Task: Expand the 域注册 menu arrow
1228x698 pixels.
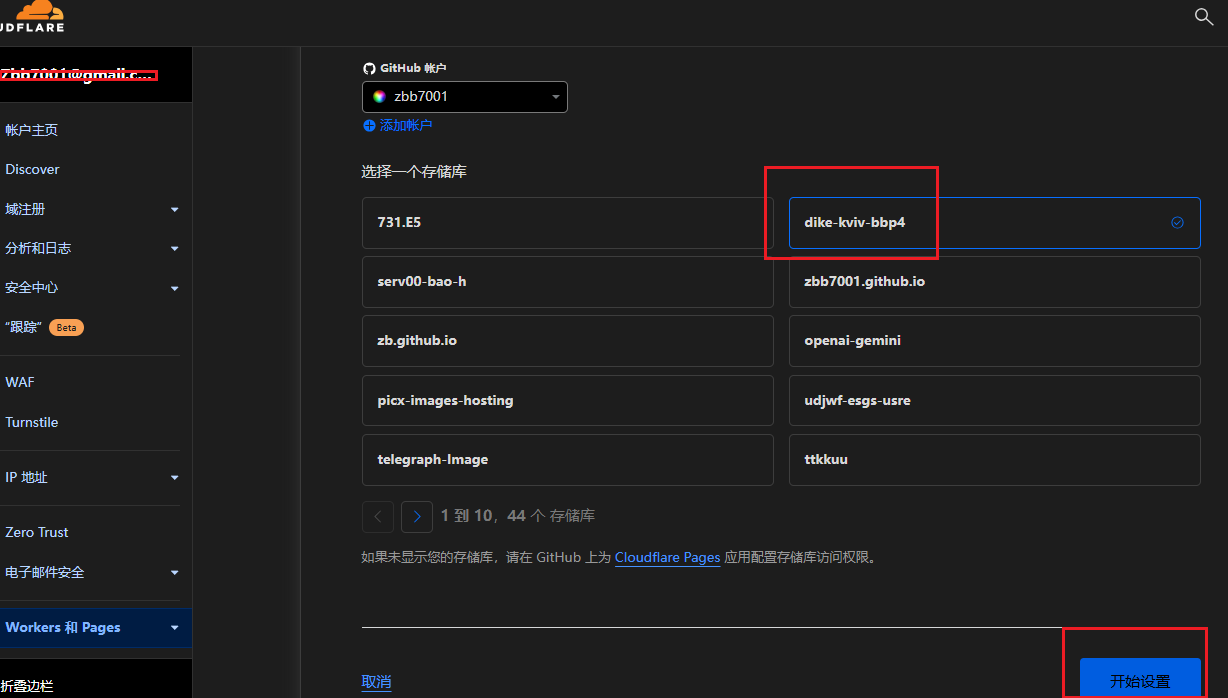Action: (x=175, y=210)
